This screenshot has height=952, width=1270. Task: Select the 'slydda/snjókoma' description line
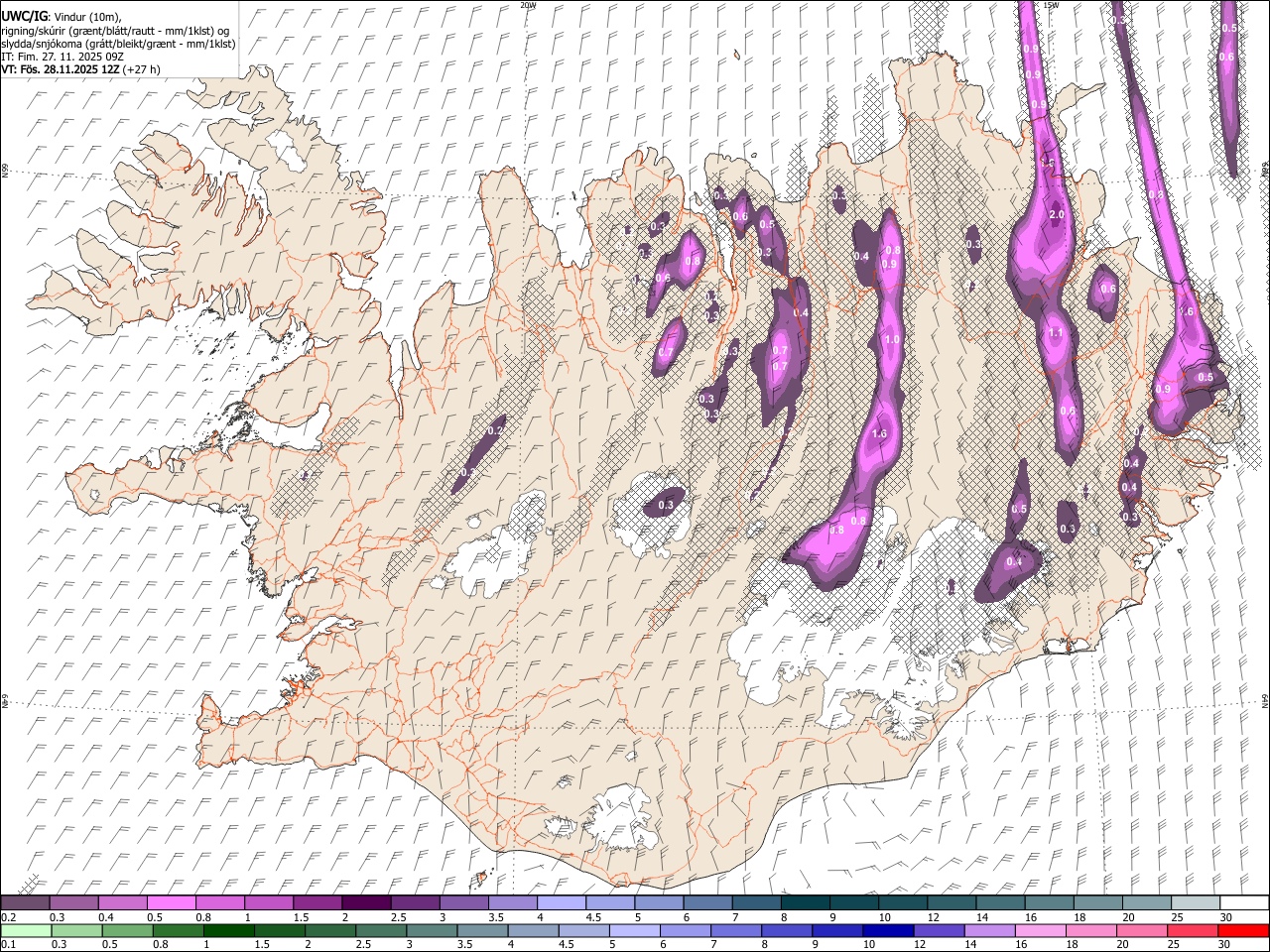[118, 44]
